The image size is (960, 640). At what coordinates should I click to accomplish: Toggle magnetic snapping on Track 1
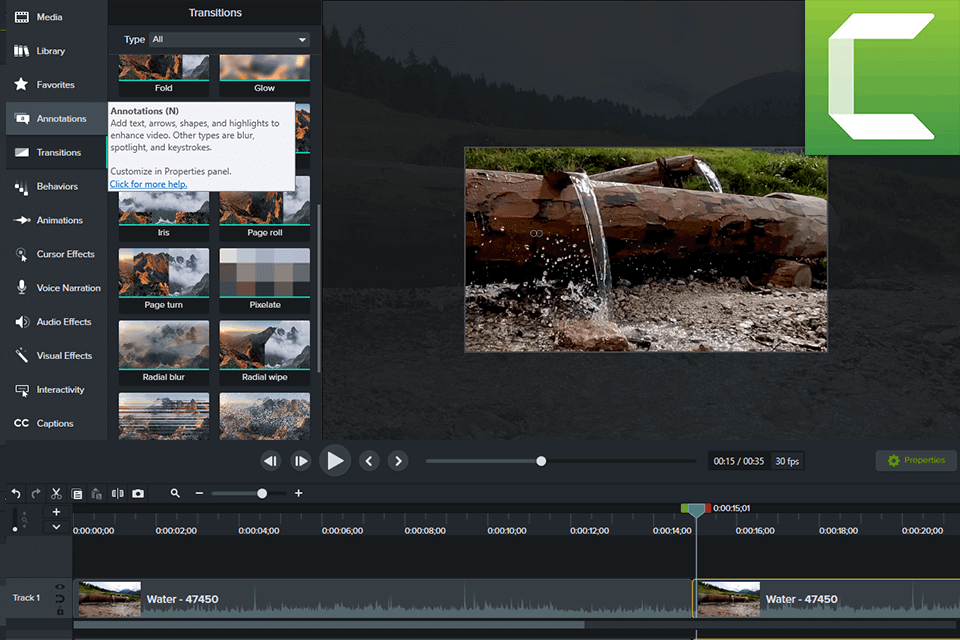(59, 598)
